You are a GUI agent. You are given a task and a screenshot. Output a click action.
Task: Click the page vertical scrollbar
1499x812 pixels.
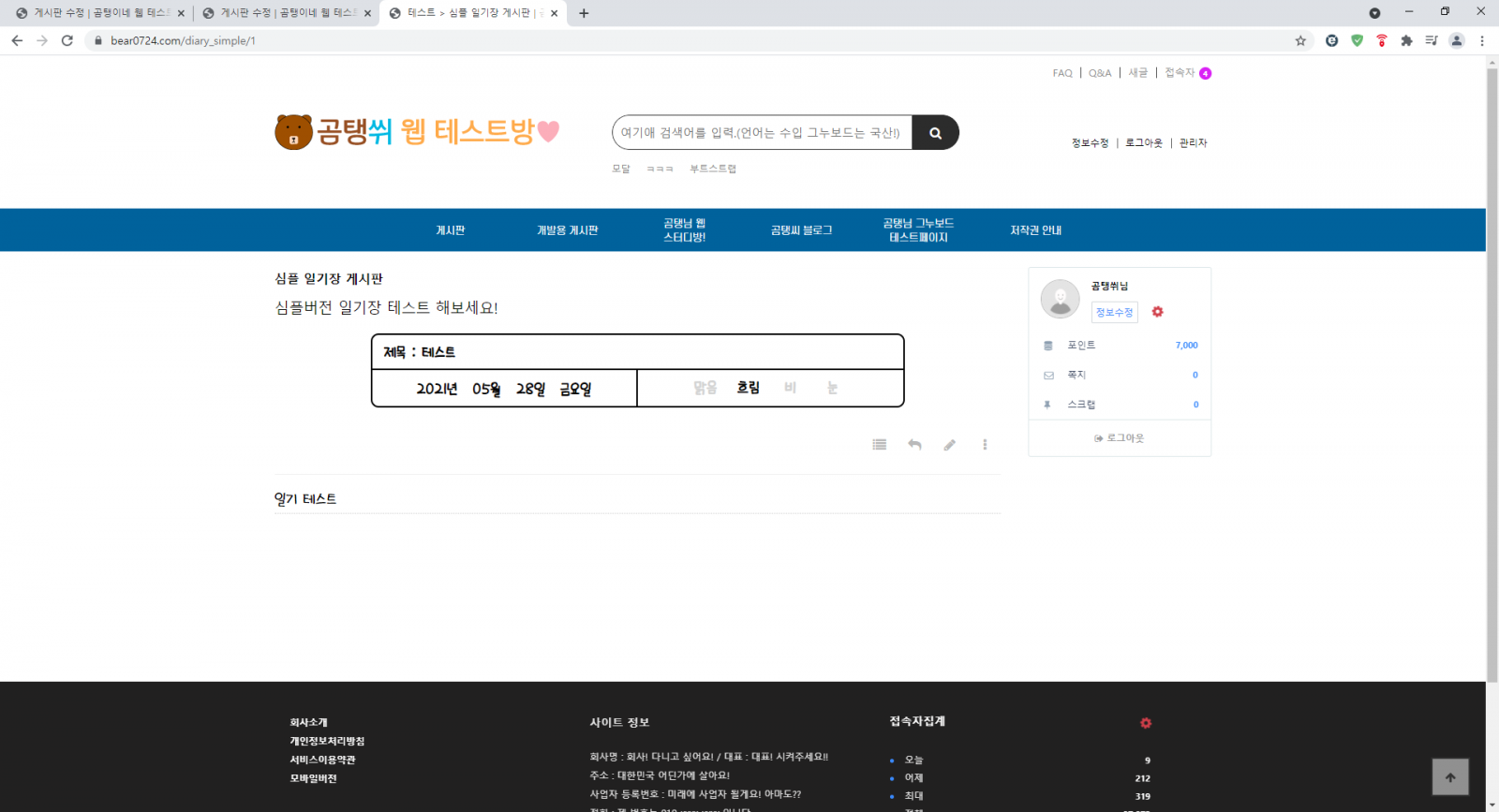(x=1492, y=375)
